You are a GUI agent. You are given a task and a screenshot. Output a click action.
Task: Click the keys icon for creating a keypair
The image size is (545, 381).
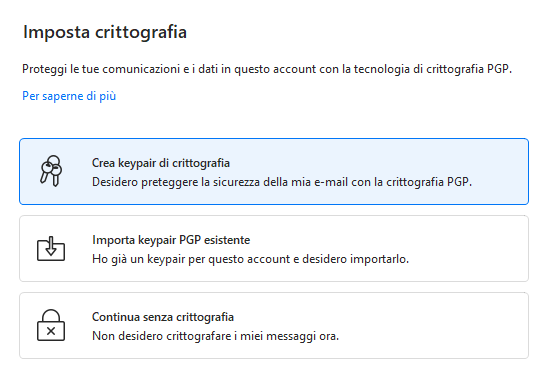tap(51, 171)
